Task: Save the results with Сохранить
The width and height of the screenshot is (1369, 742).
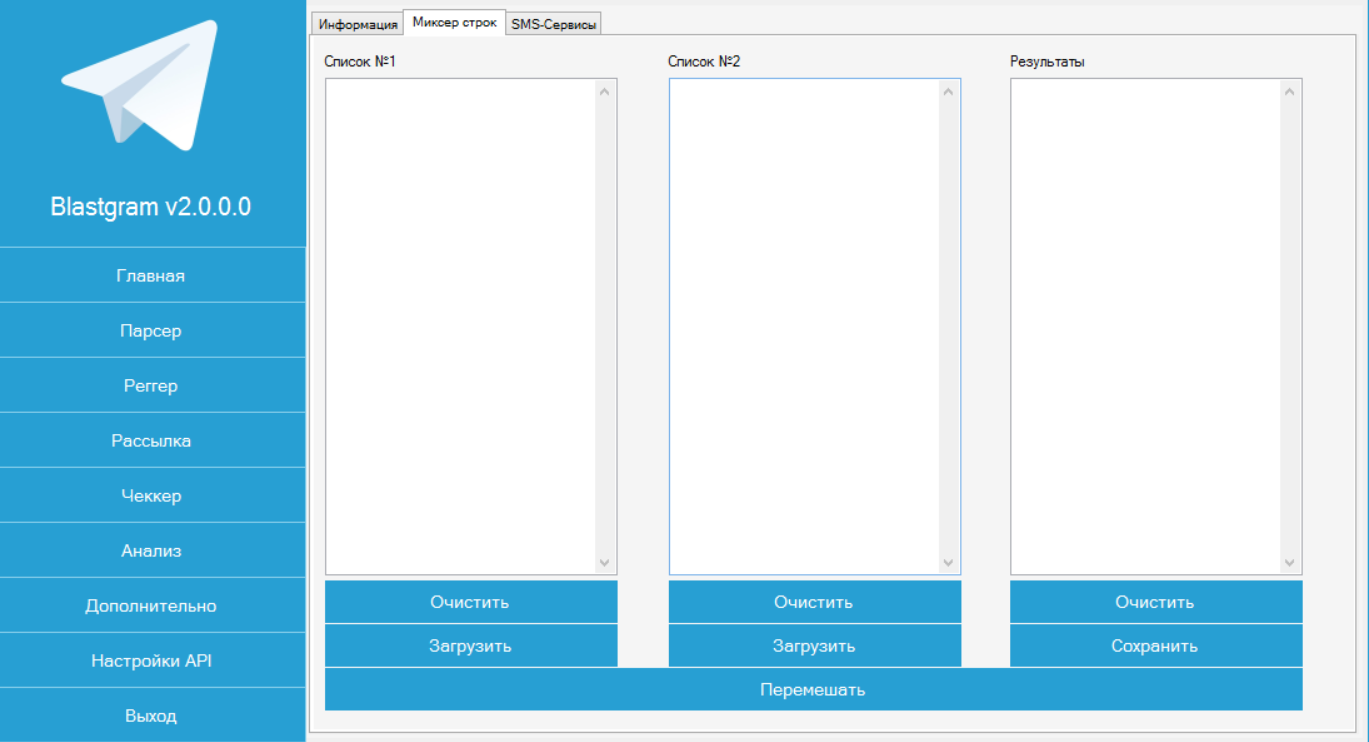Action: point(1155,646)
